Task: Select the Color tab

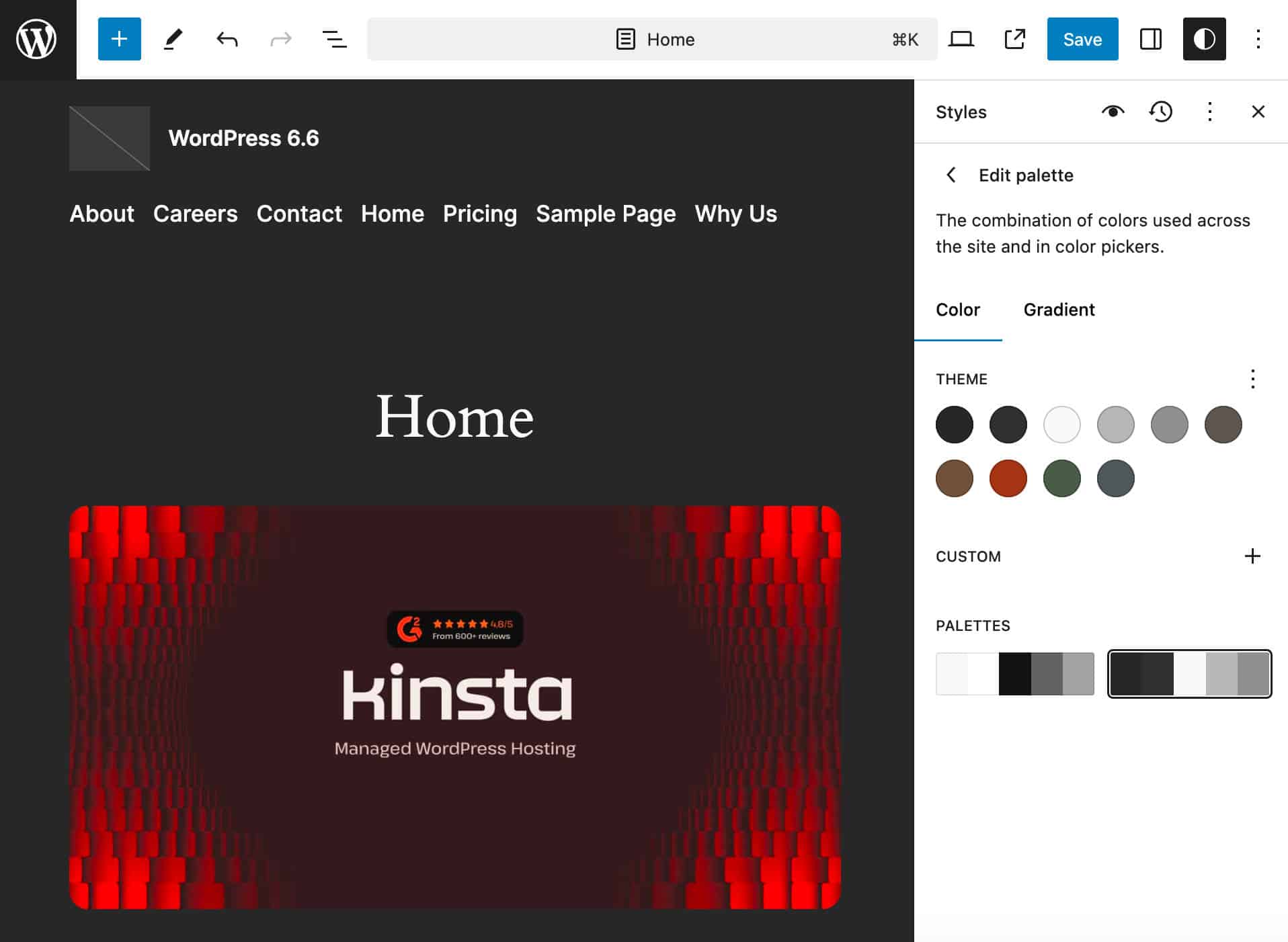Action: coord(957,310)
